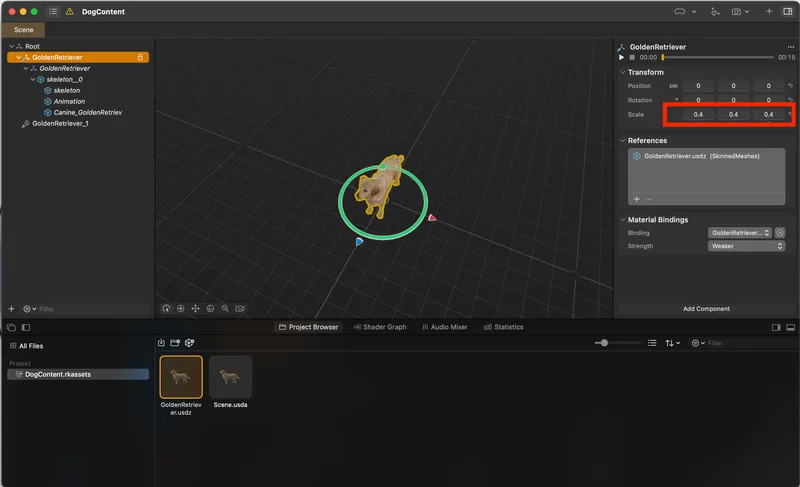Screen dimensions: 800x487
Task: Click the Position X value field
Action: [x=698, y=86]
